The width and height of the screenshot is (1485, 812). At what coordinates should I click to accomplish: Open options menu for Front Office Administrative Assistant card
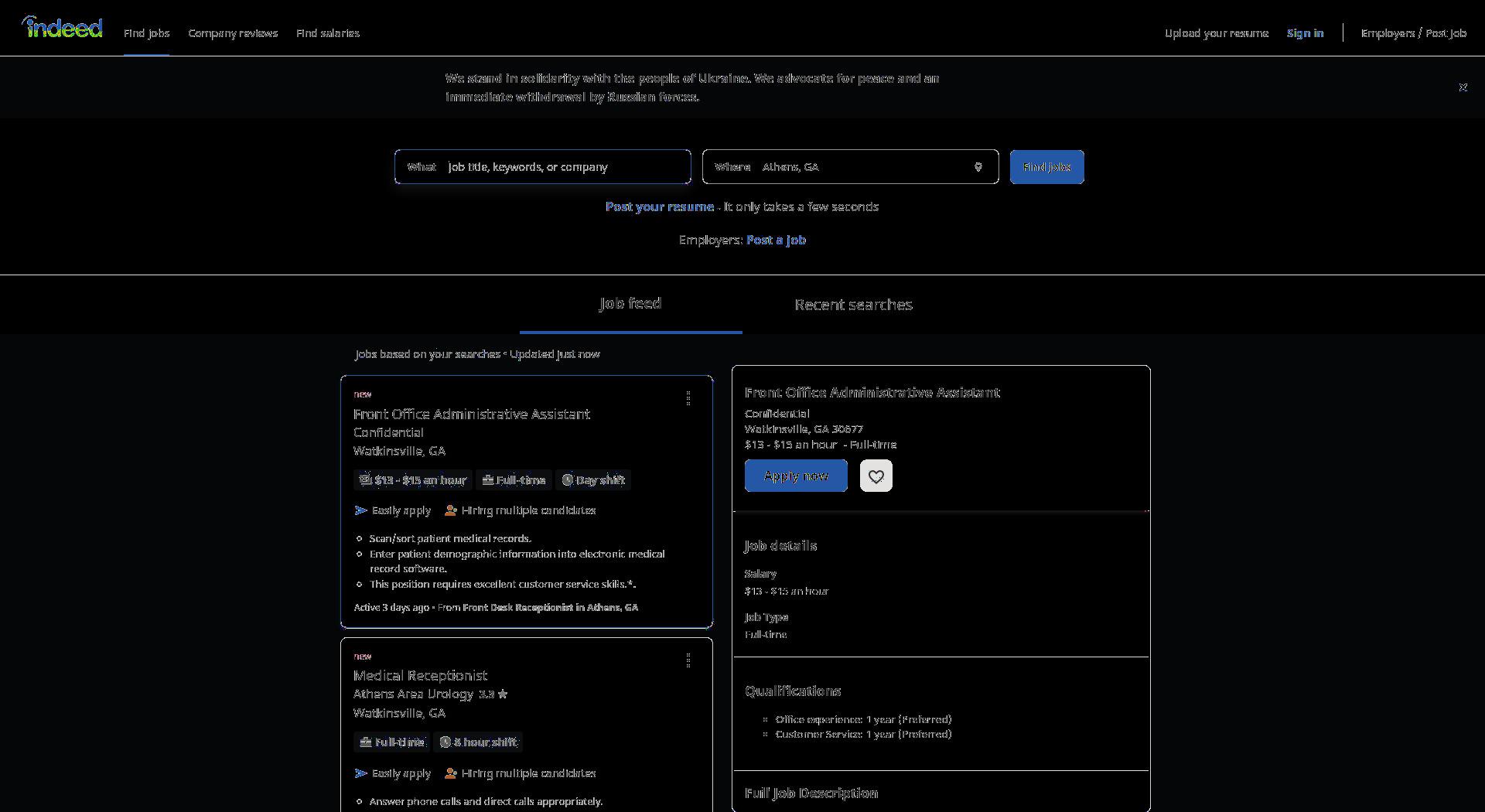688,398
